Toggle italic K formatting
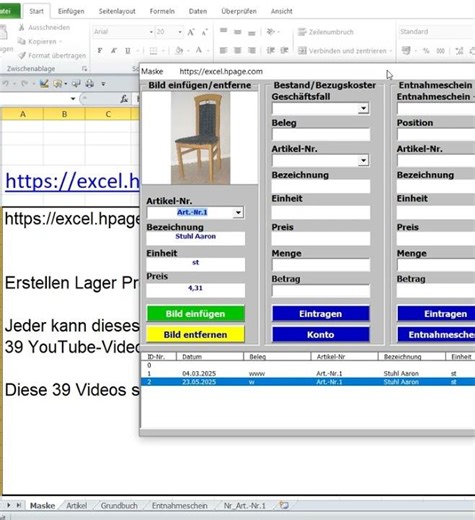475x520 pixels. [114, 51]
